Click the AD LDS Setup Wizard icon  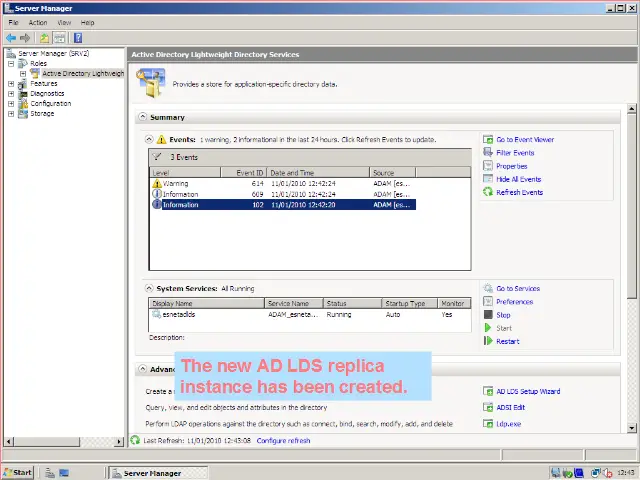(x=488, y=391)
